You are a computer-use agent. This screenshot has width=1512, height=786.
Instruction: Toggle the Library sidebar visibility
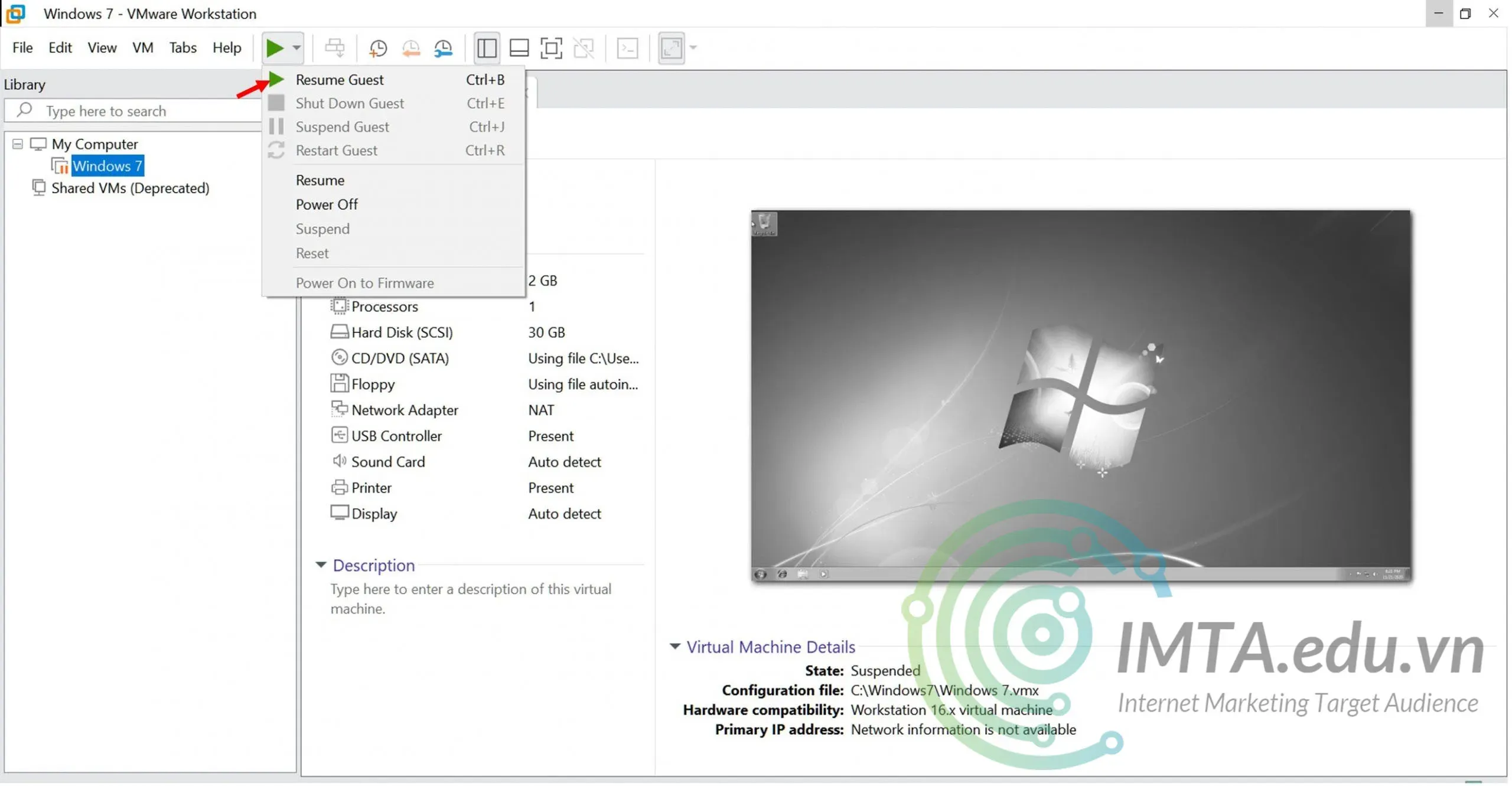(x=487, y=48)
